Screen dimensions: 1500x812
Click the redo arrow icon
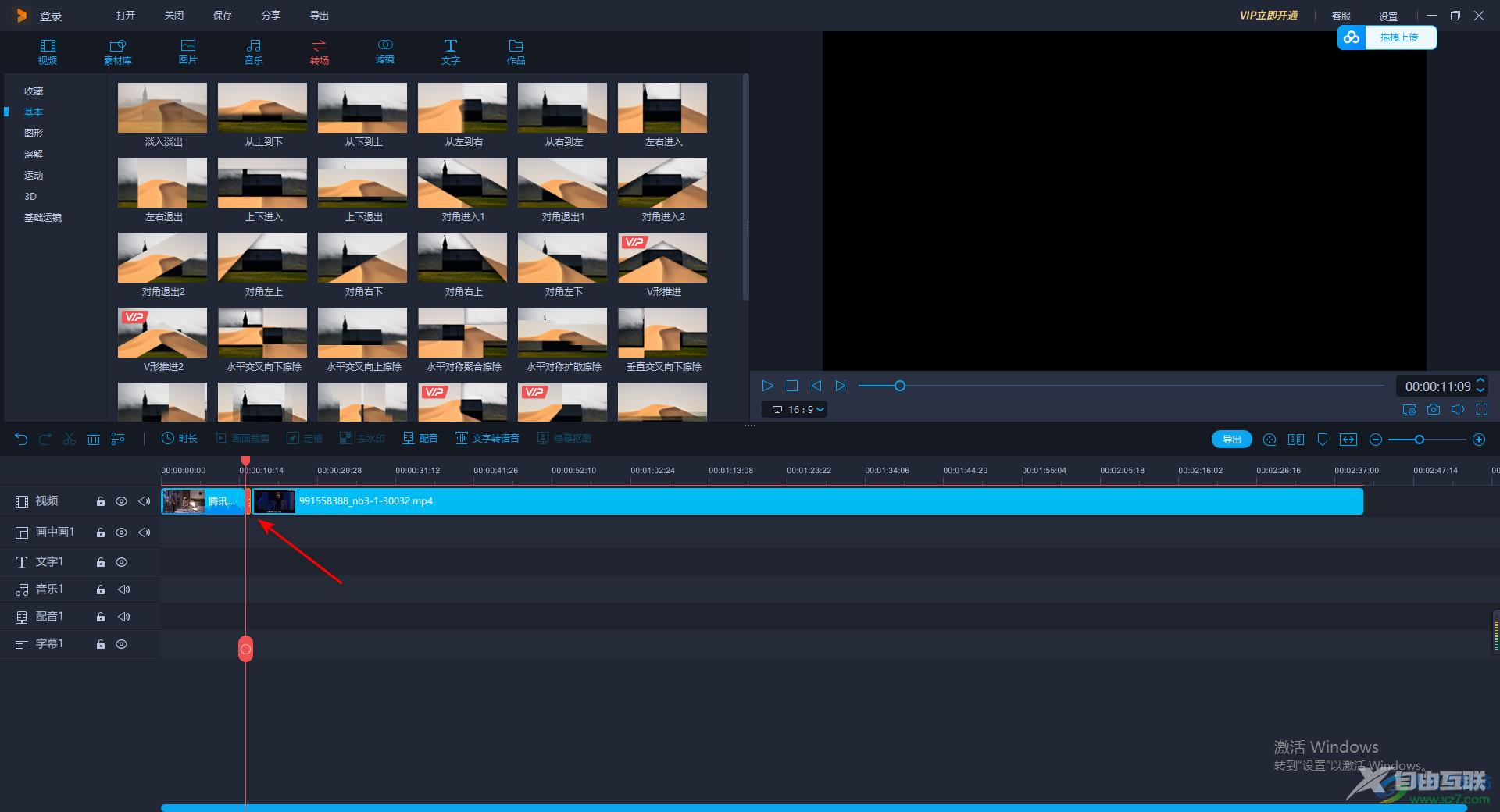click(45, 439)
